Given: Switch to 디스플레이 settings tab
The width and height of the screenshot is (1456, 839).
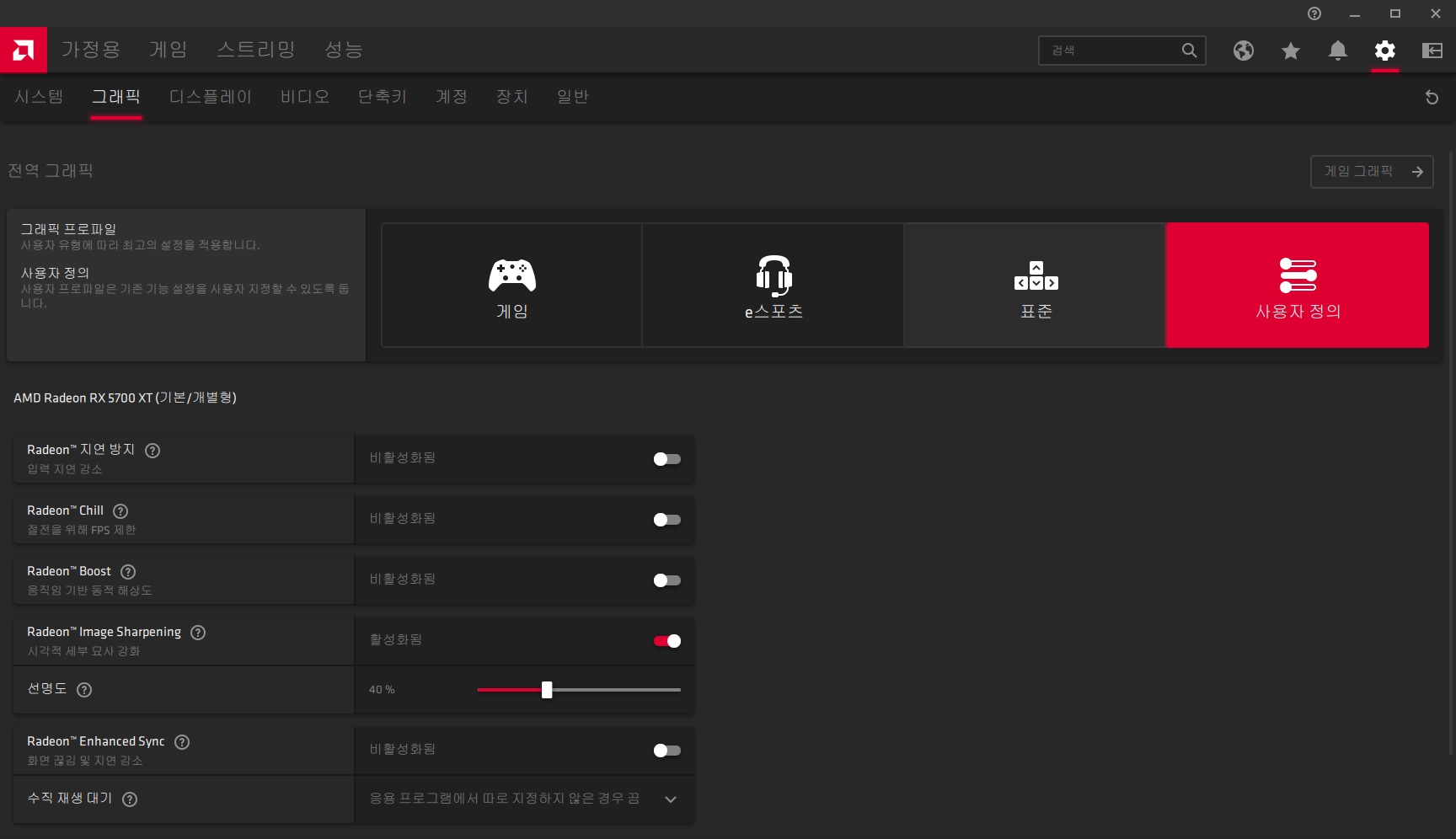Looking at the screenshot, I should [x=211, y=97].
